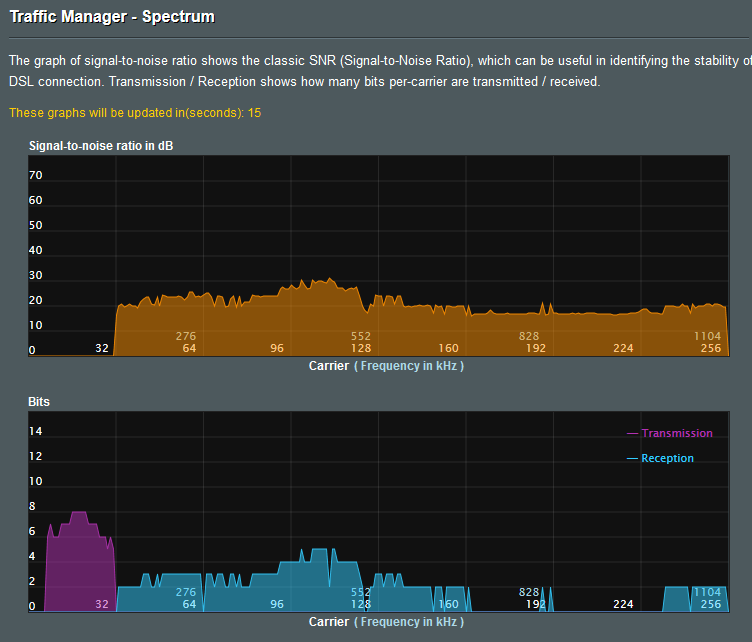Viewport: 752px width, 642px height.
Task: Click the Traffic Manager - Spectrum heading
Action: coord(112,17)
